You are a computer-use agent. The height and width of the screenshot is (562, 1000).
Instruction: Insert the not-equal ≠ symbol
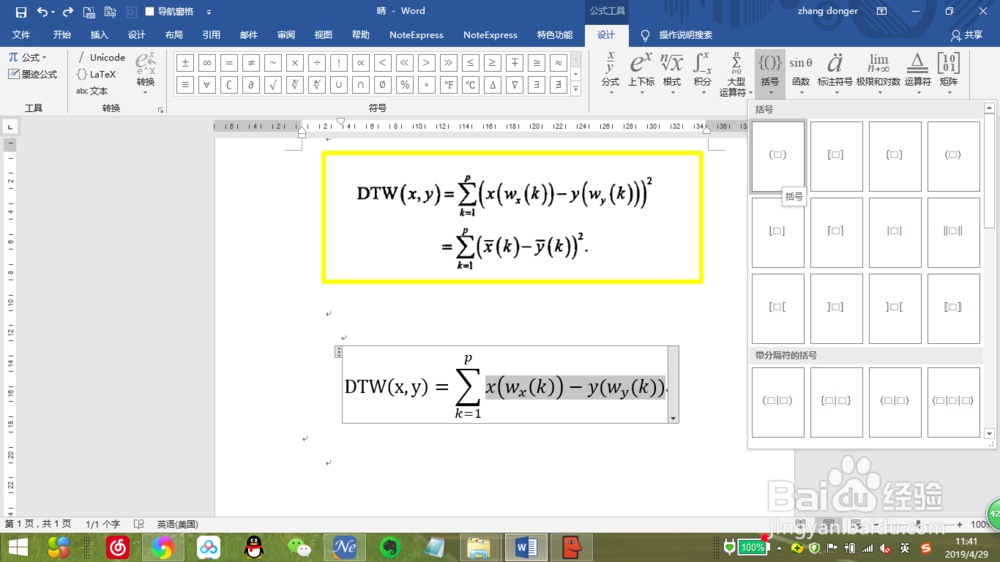[251, 63]
